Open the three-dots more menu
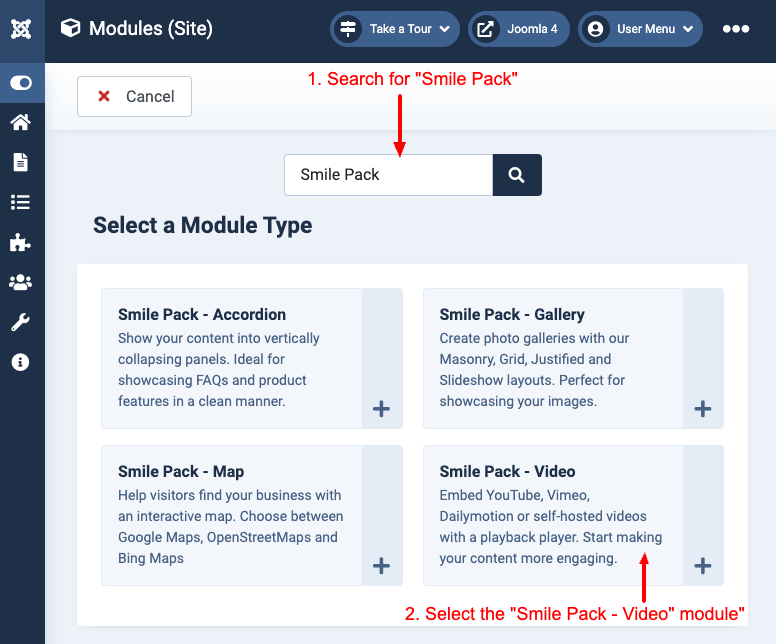 (736, 29)
